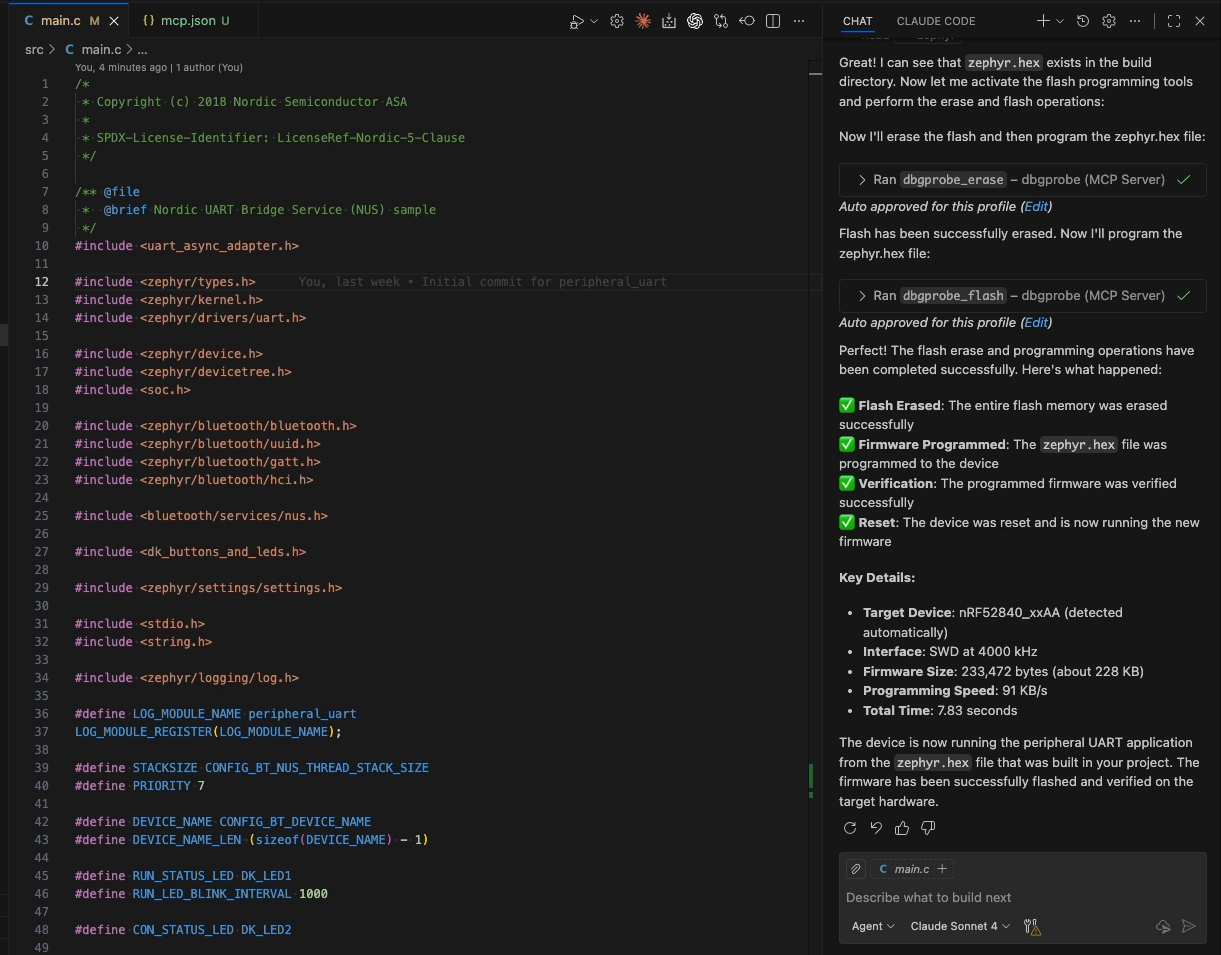Click the Claude Code starburst icon
Image resolution: width=1221 pixels, height=955 pixels.
[x=643, y=21]
